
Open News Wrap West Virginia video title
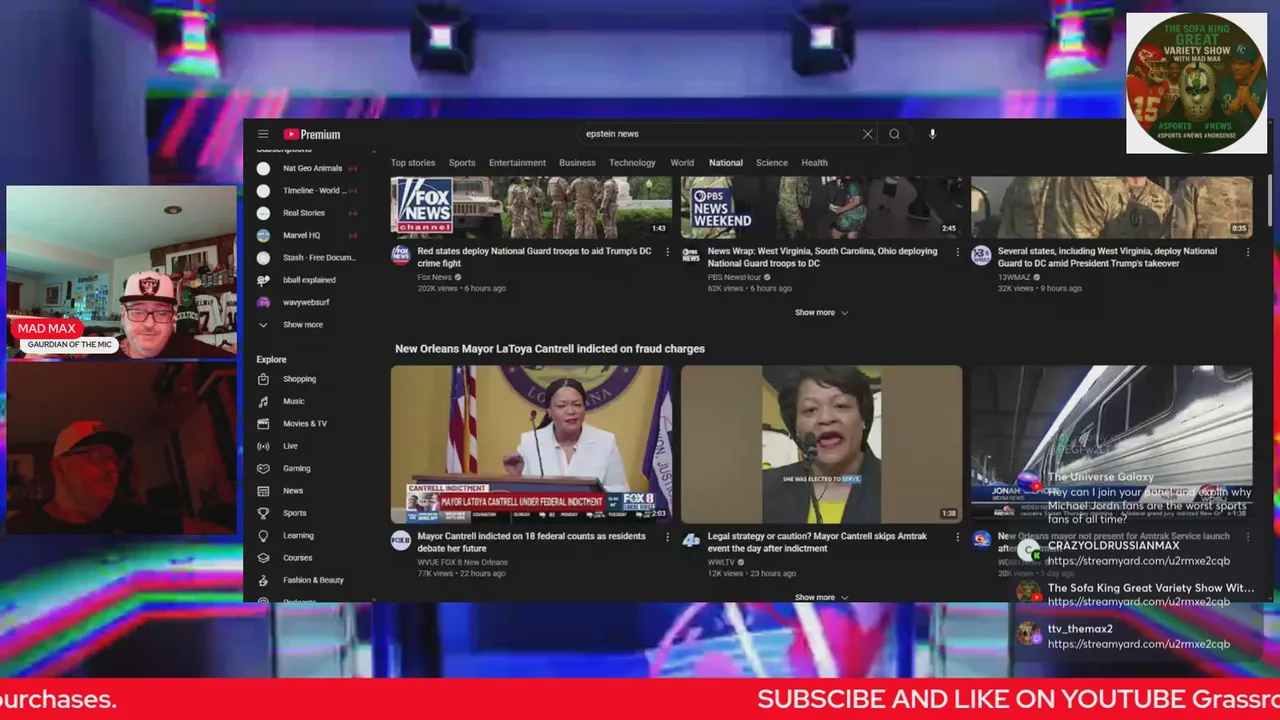822,257
